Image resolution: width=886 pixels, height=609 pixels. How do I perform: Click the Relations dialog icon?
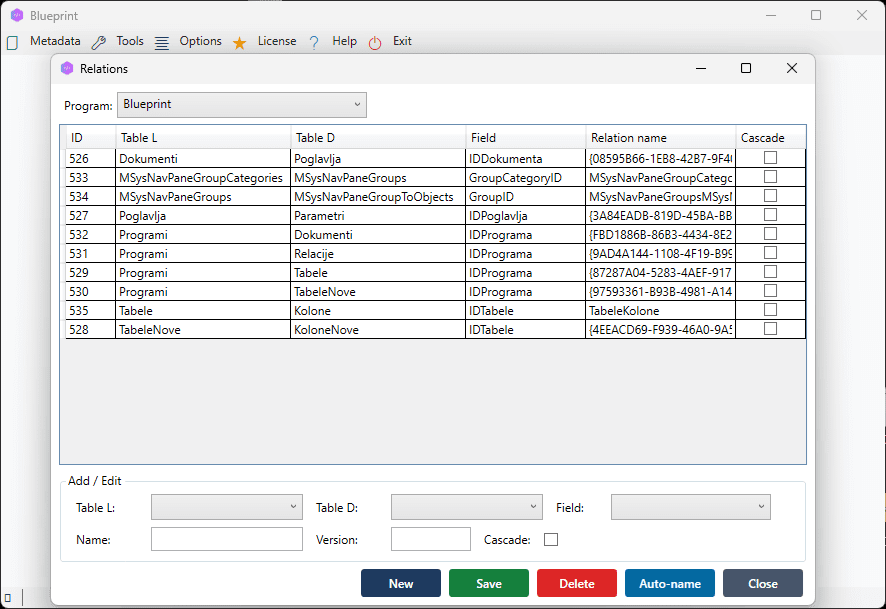[68, 68]
